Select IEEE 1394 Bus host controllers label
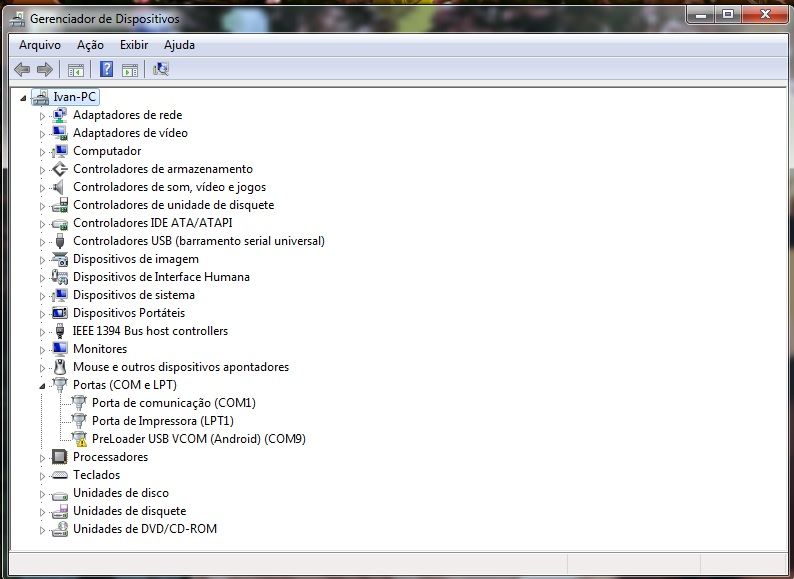This screenshot has width=794, height=579. click(x=150, y=331)
